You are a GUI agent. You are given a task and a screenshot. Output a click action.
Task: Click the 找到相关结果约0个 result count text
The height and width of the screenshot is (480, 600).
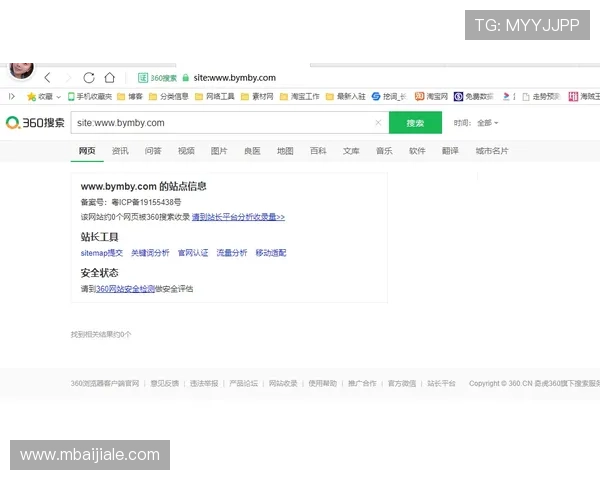101,335
